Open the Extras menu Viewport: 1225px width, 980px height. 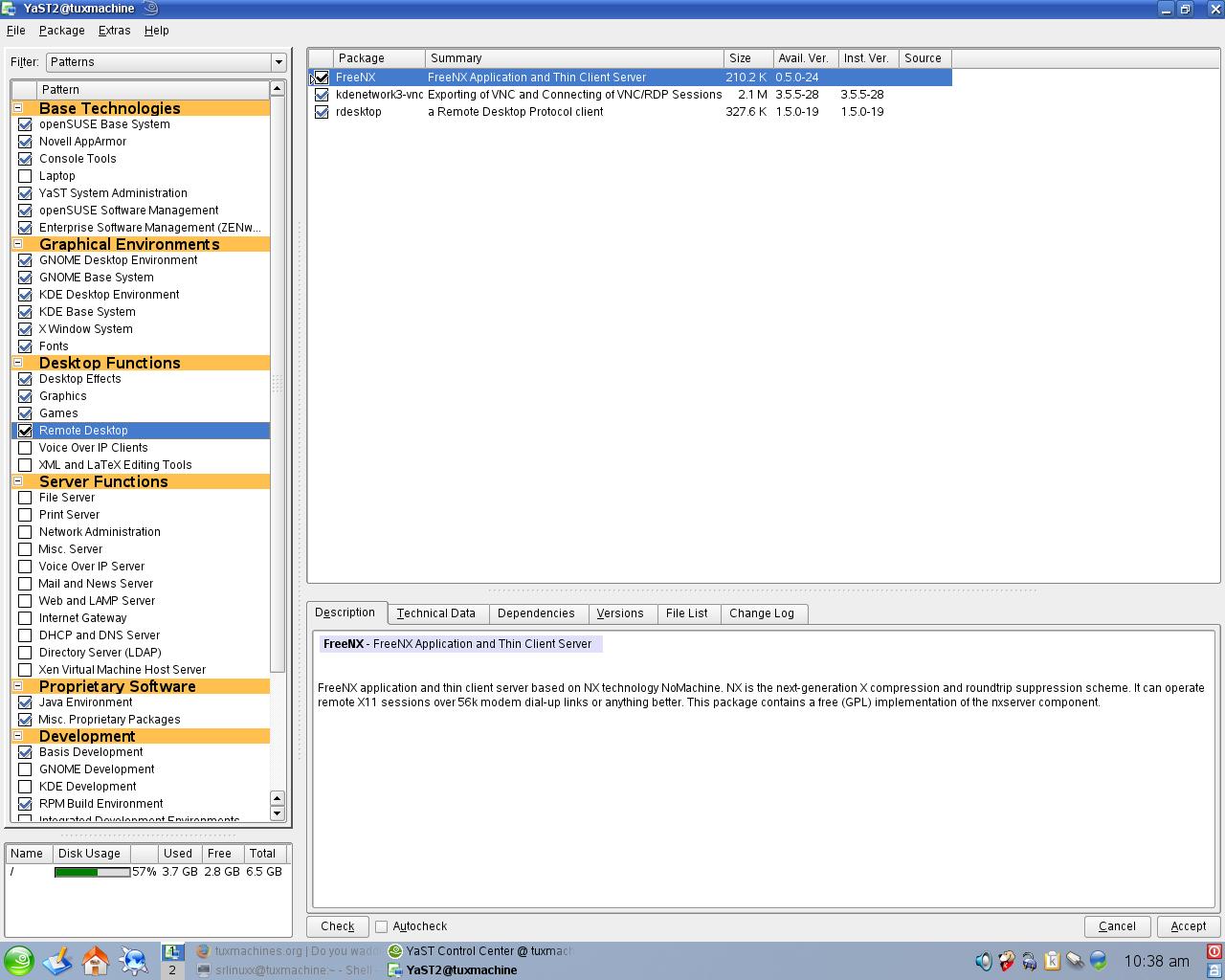[114, 31]
